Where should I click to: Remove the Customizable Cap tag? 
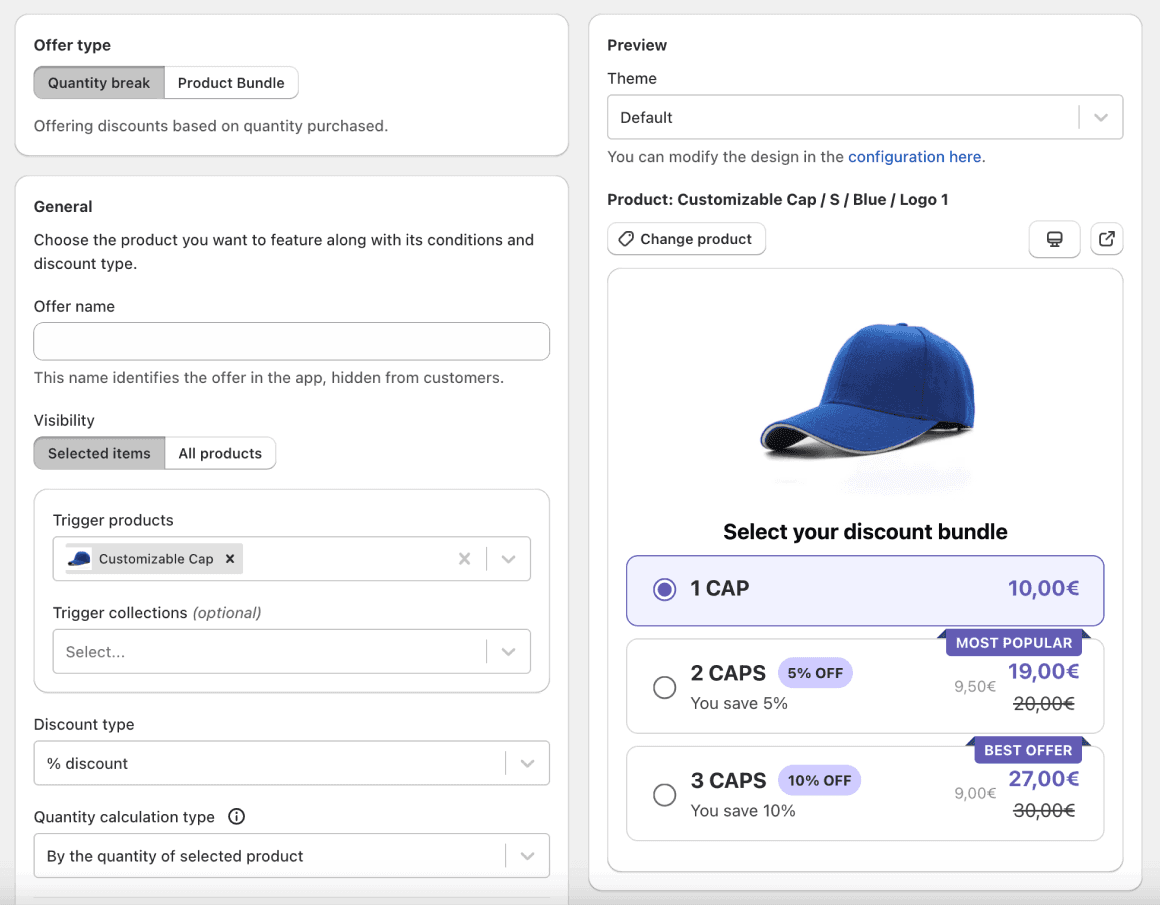point(230,559)
